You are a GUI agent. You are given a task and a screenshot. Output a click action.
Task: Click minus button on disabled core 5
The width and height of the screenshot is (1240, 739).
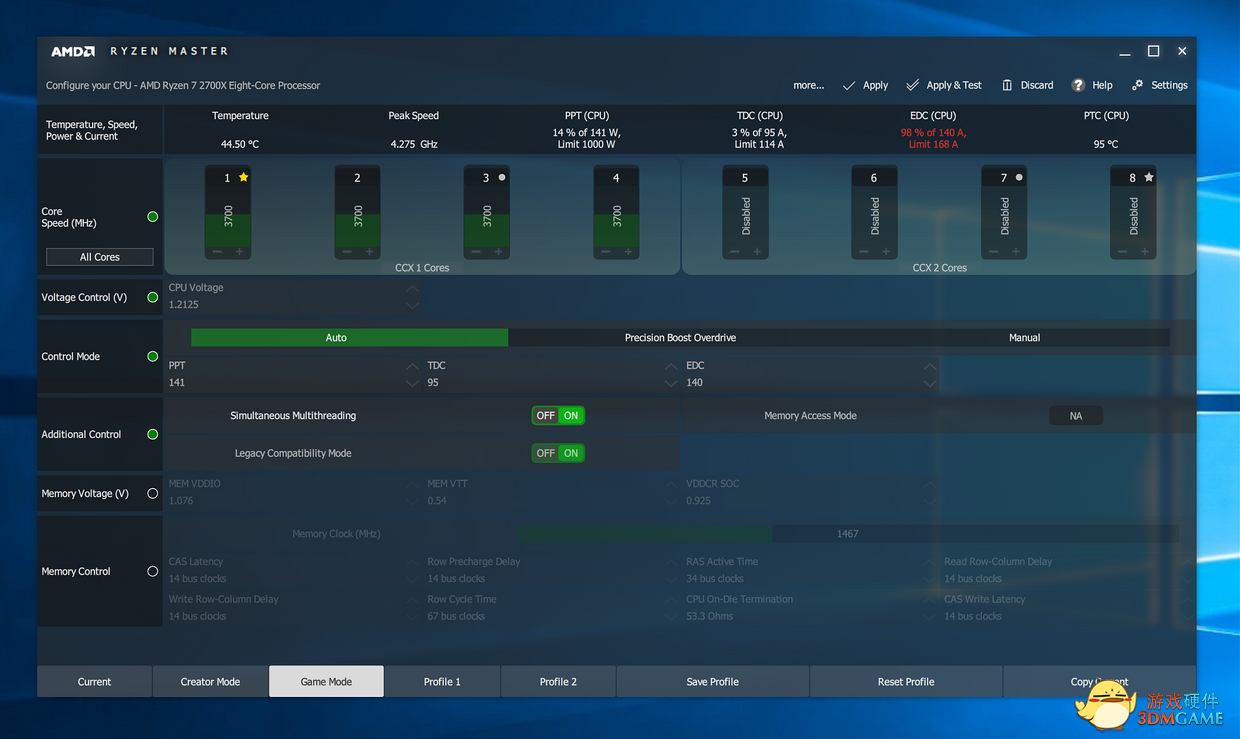(x=734, y=252)
